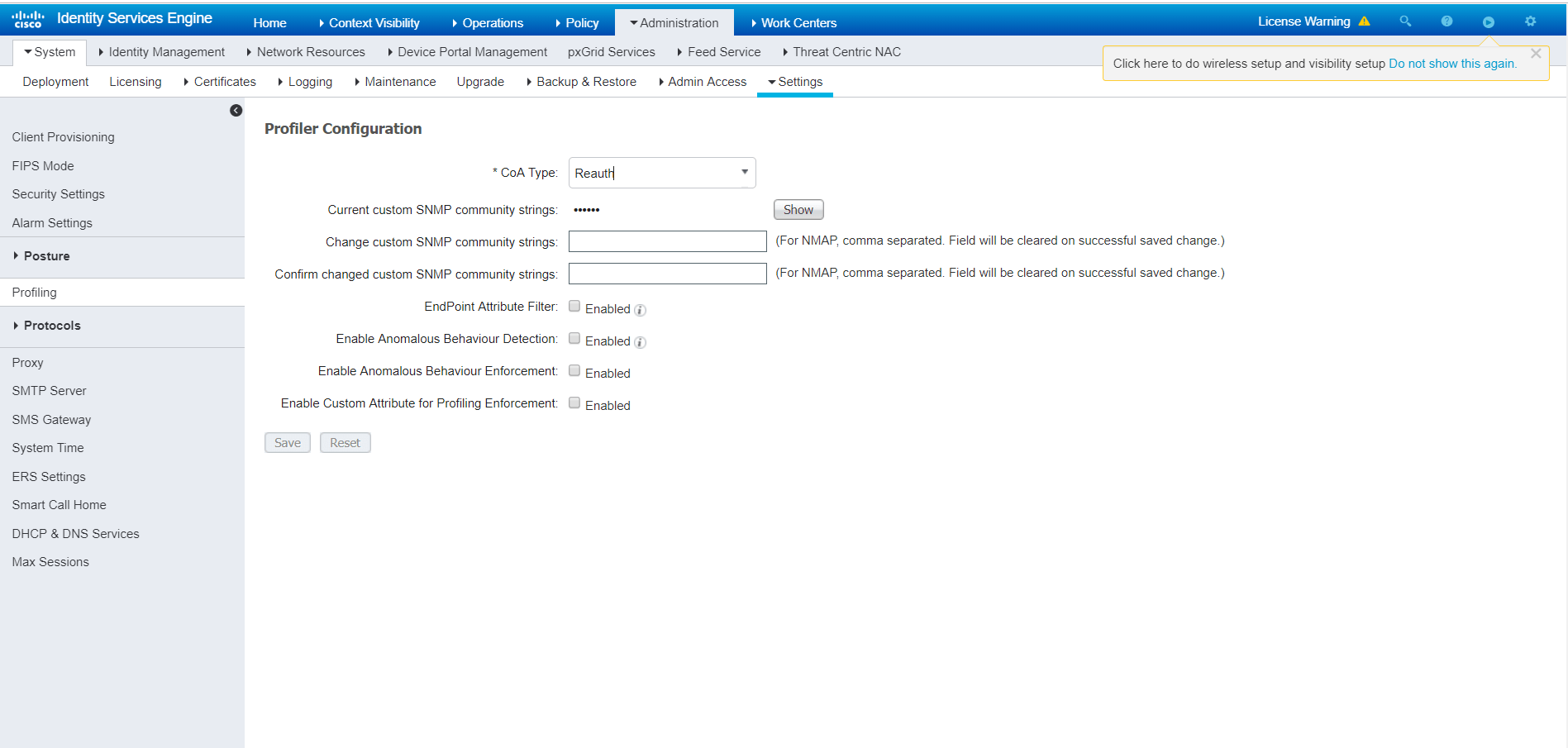
Task: Open the global search icon
Action: [x=1404, y=21]
